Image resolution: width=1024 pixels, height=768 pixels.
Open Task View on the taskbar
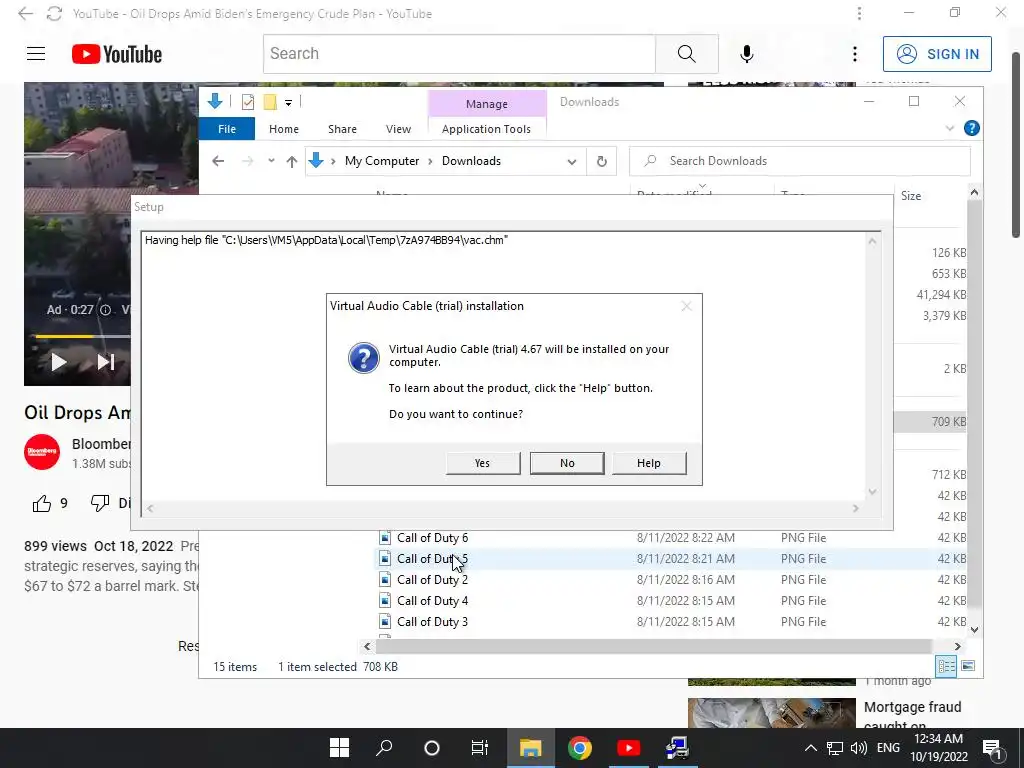coord(480,748)
